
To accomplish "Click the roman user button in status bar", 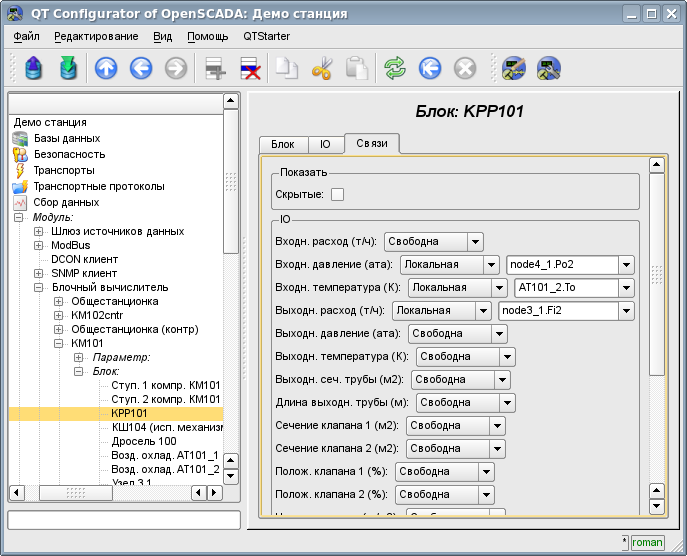I will point(647,542).
